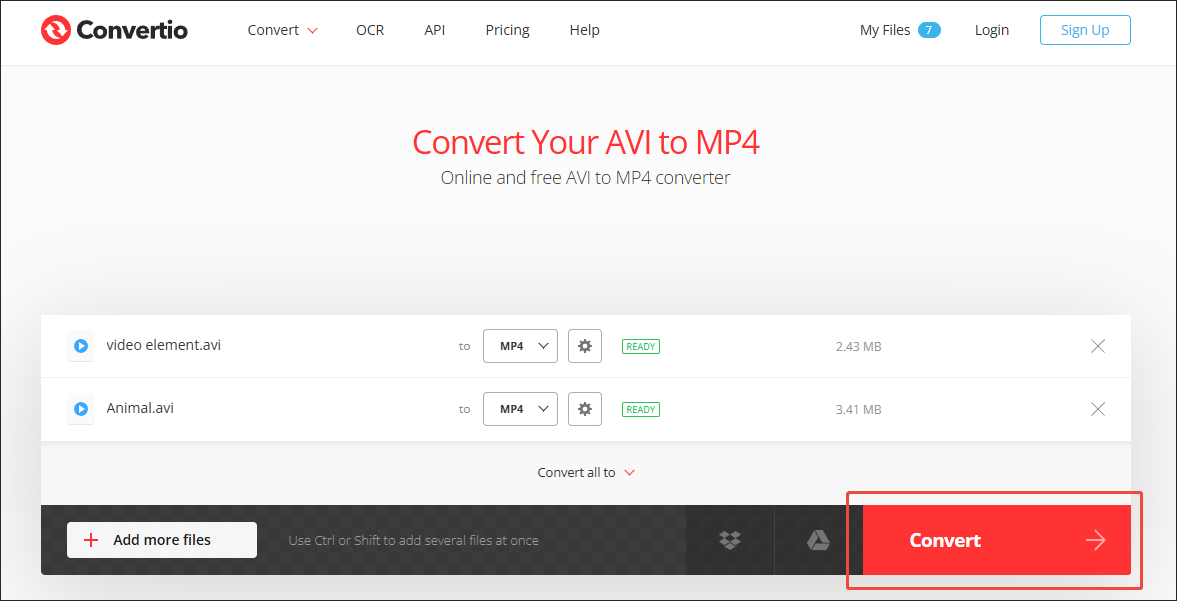Click the plus icon on Add more files
Screen dimensions: 1177x601
tap(90, 540)
